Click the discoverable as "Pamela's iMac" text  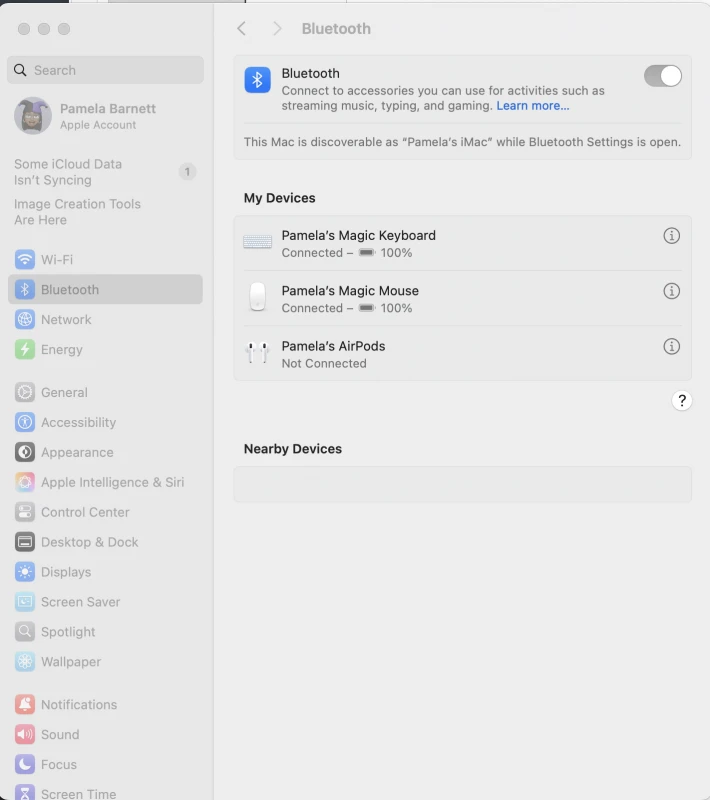point(462,142)
